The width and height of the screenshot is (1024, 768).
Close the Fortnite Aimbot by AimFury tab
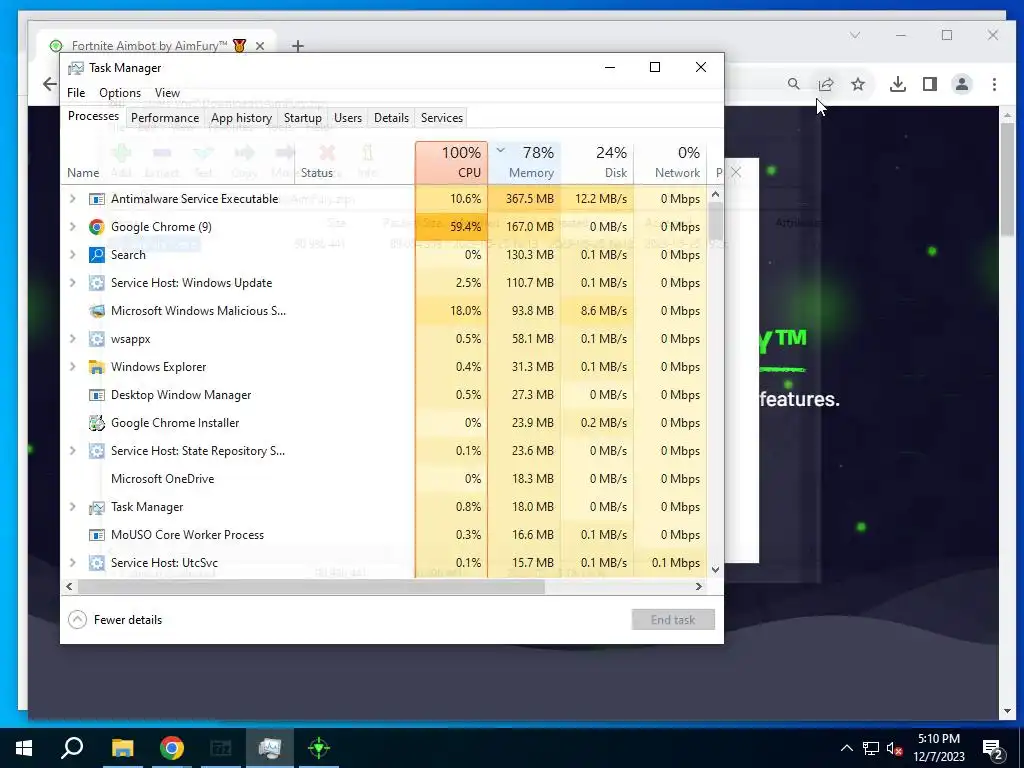point(260,46)
